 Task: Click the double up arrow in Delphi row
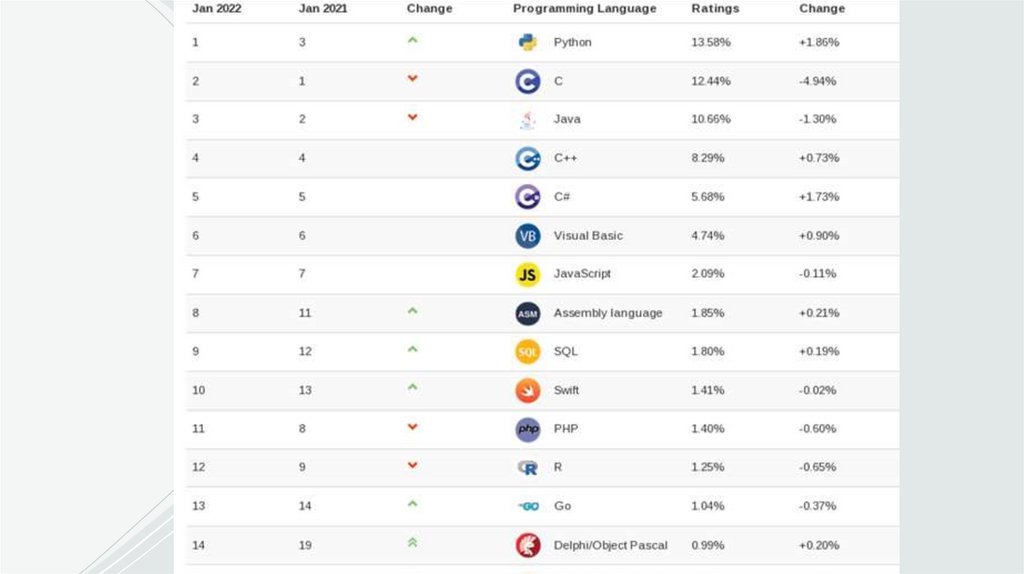pyautogui.click(x=412, y=542)
